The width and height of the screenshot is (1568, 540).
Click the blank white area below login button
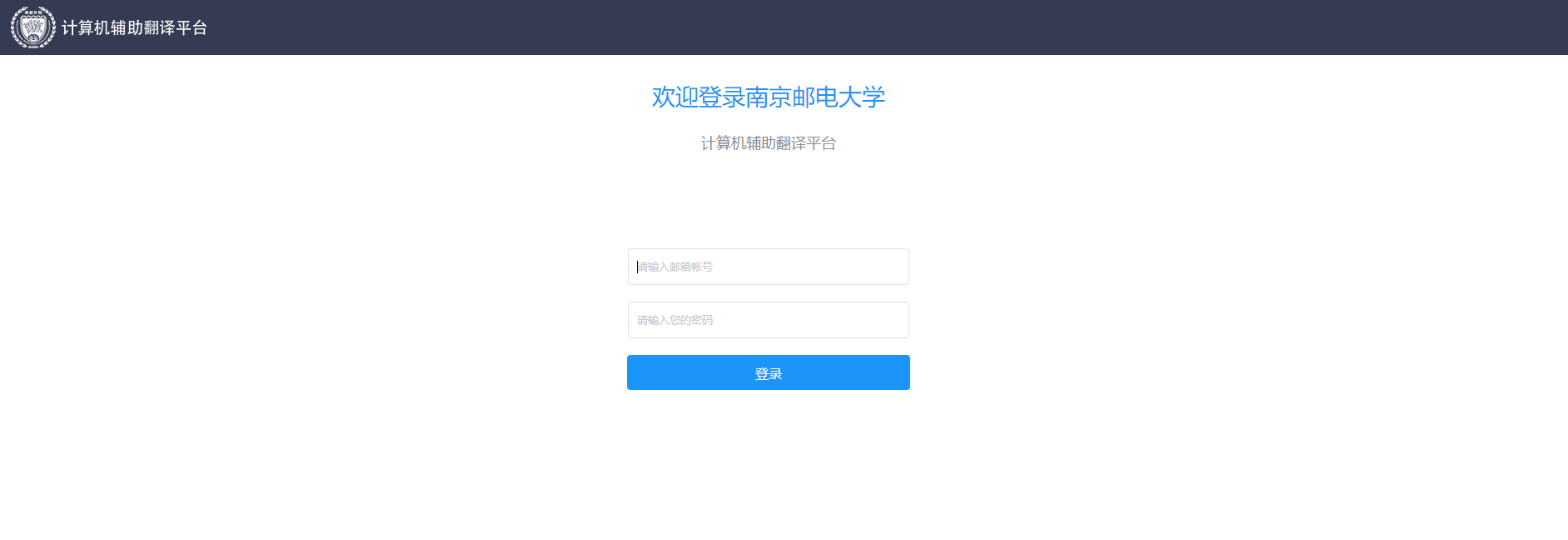click(x=768, y=467)
